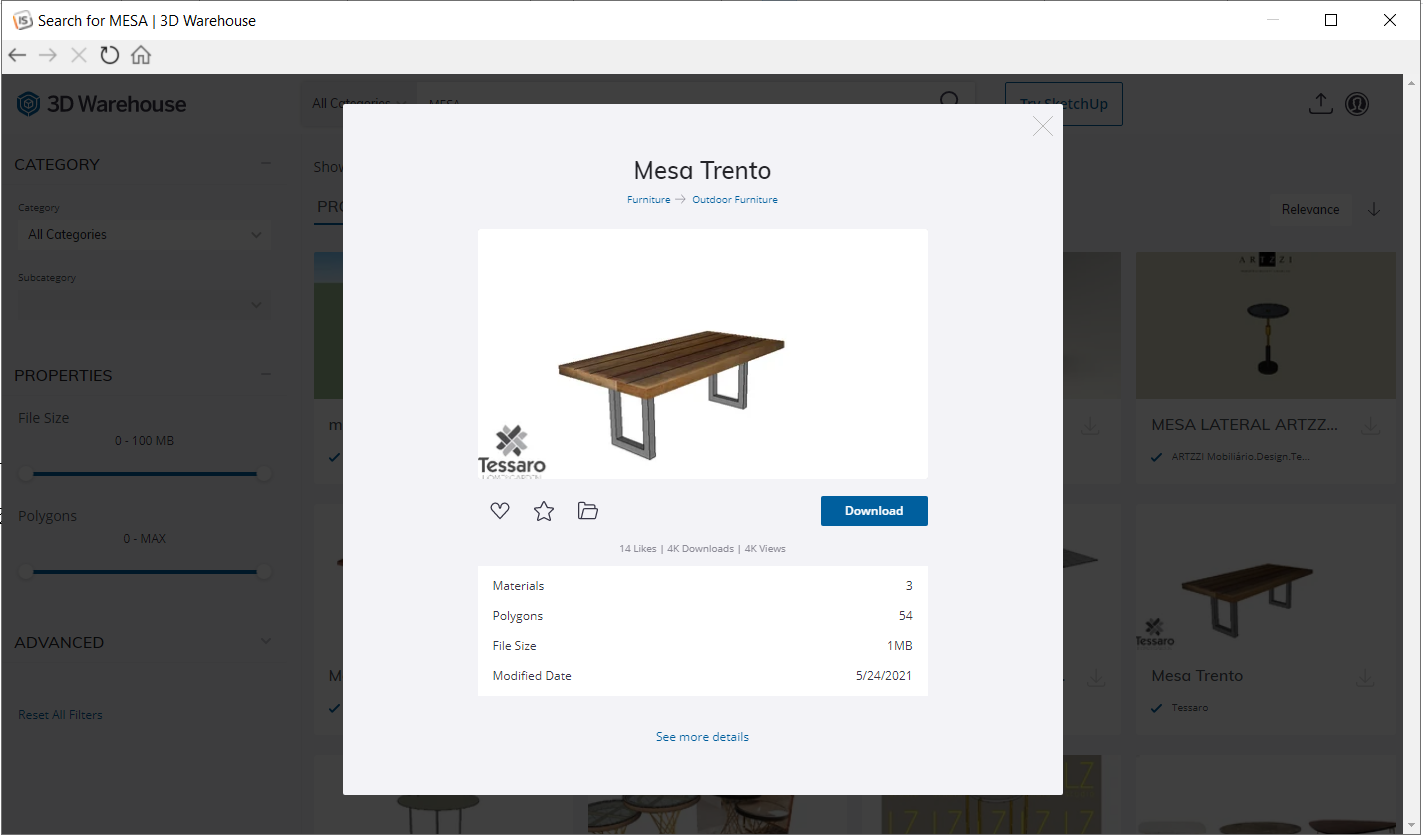Open the Subcategory dropdown

[144, 305]
